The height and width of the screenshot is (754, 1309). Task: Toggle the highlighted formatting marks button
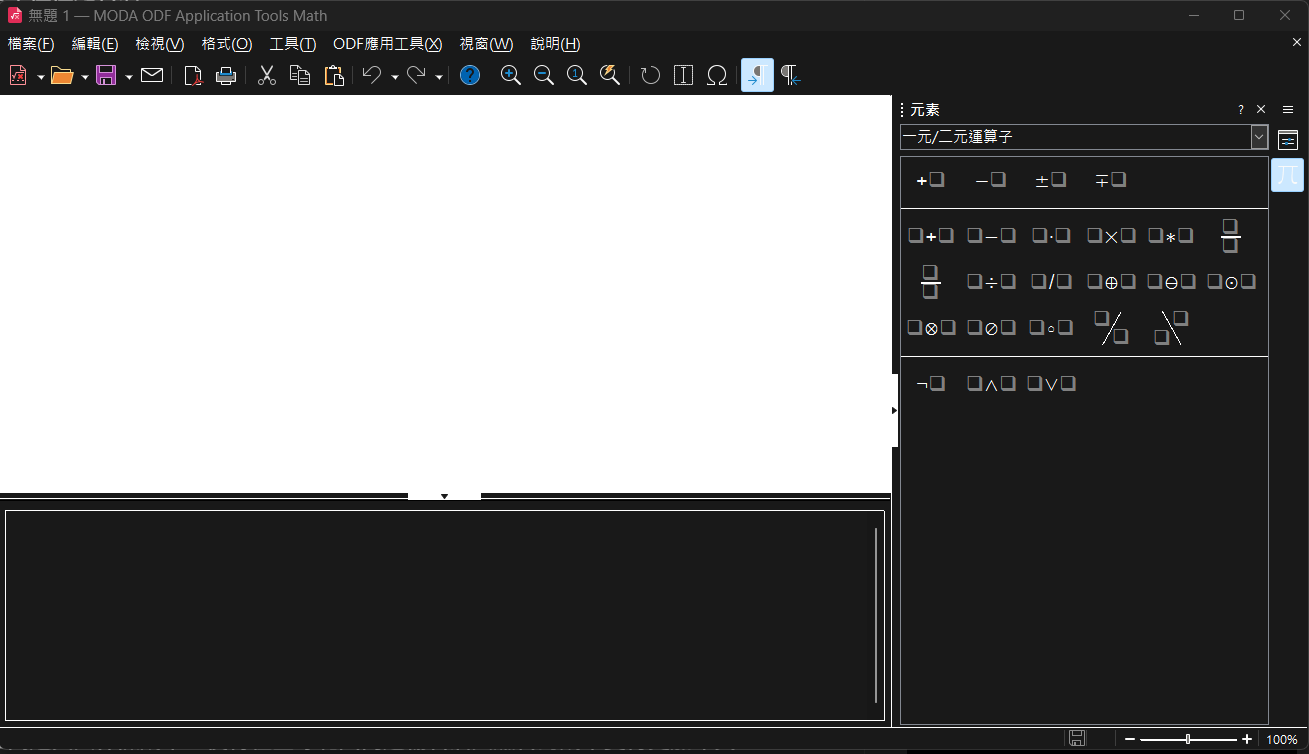tap(757, 75)
